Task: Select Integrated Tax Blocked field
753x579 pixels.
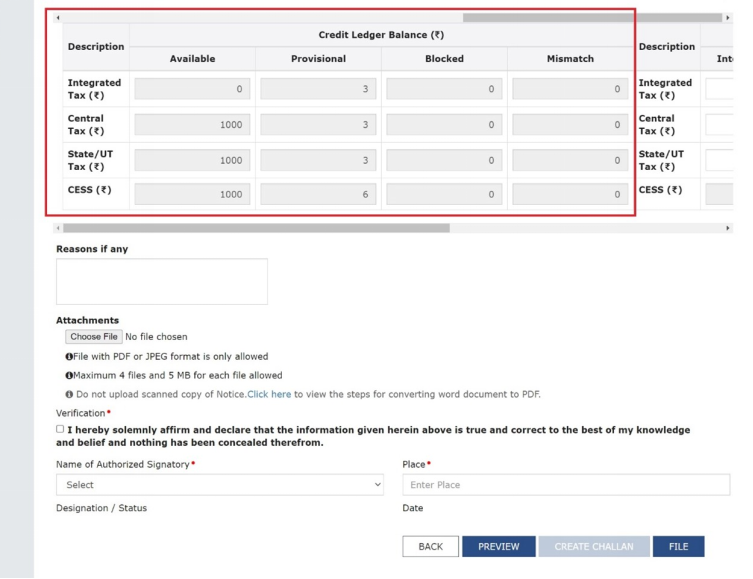Action: [444, 89]
